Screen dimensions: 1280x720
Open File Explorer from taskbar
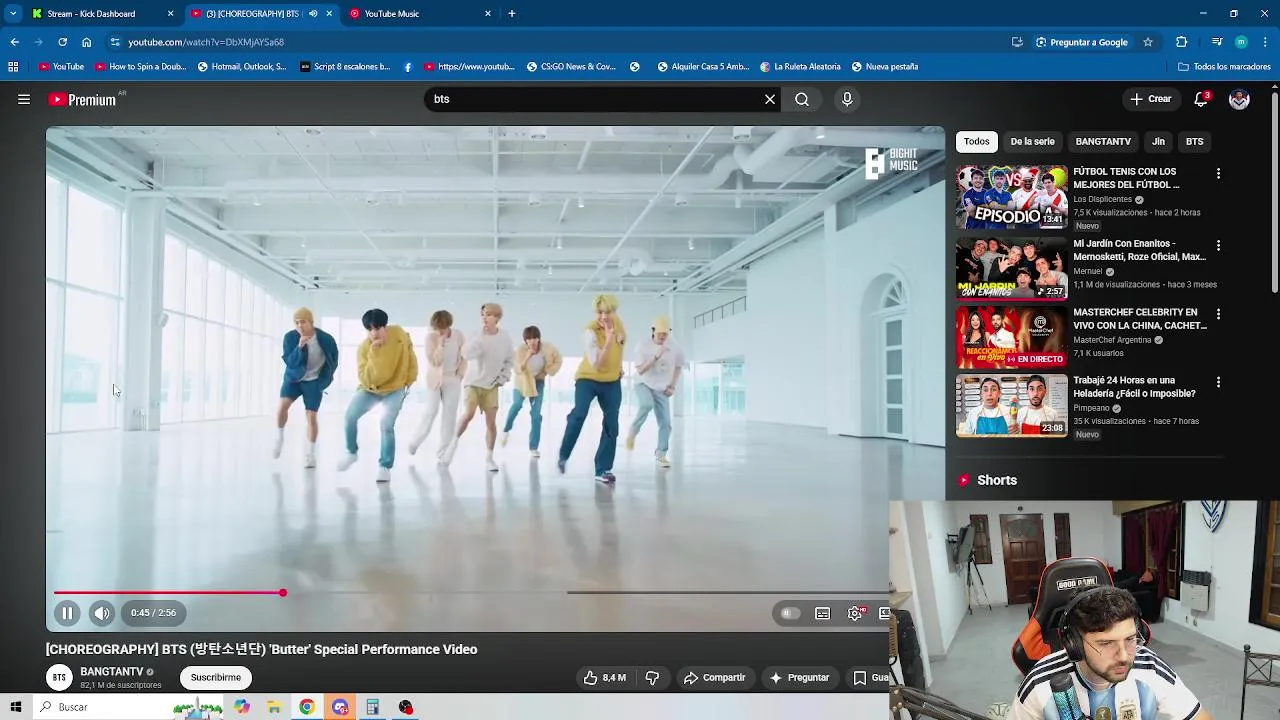pos(274,707)
